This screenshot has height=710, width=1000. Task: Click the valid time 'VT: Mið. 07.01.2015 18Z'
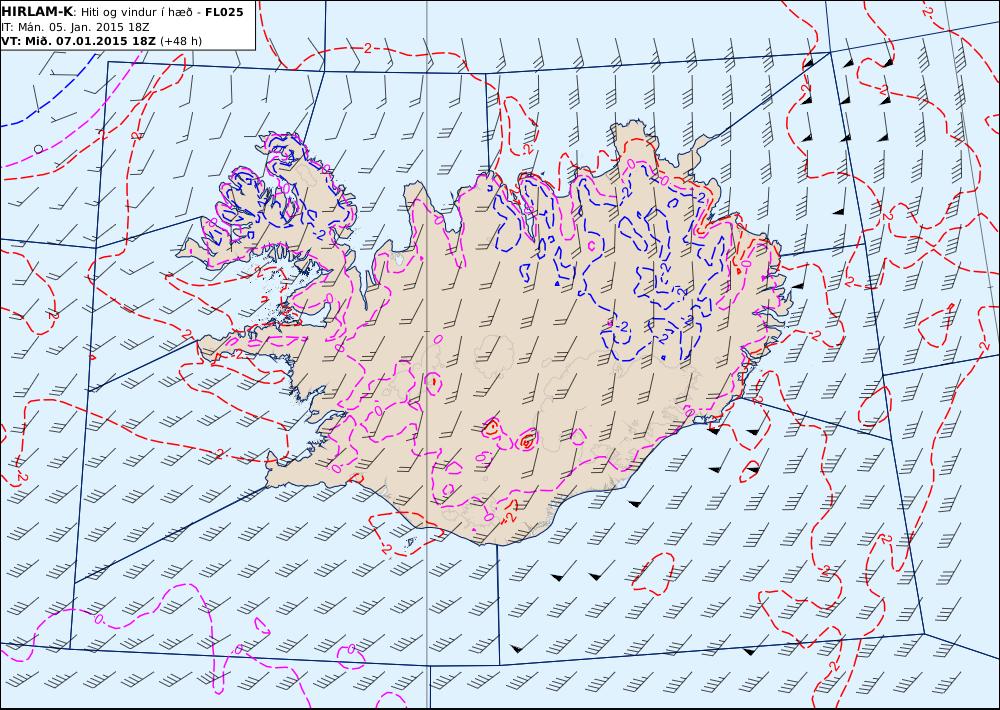78,41
